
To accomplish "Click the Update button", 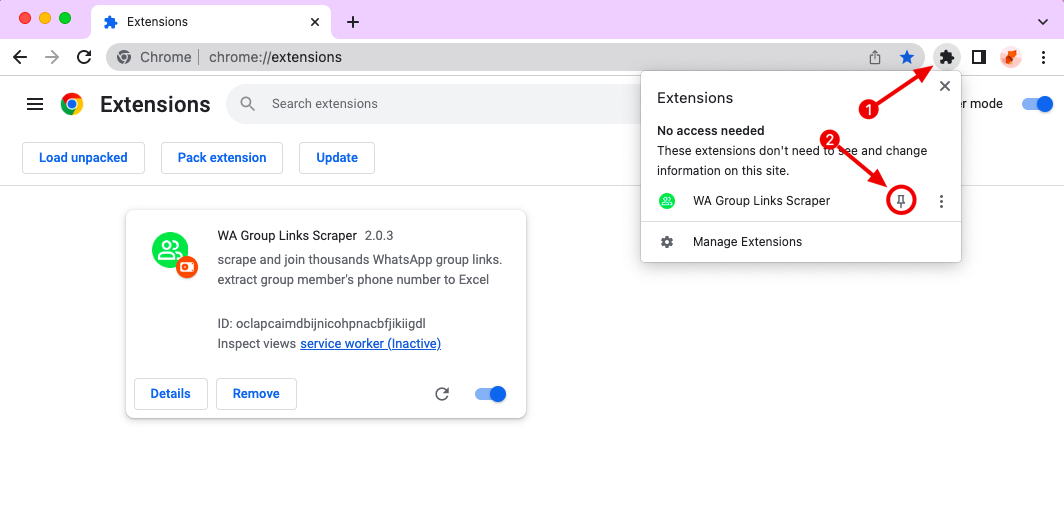I will pyautogui.click(x=337, y=157).
